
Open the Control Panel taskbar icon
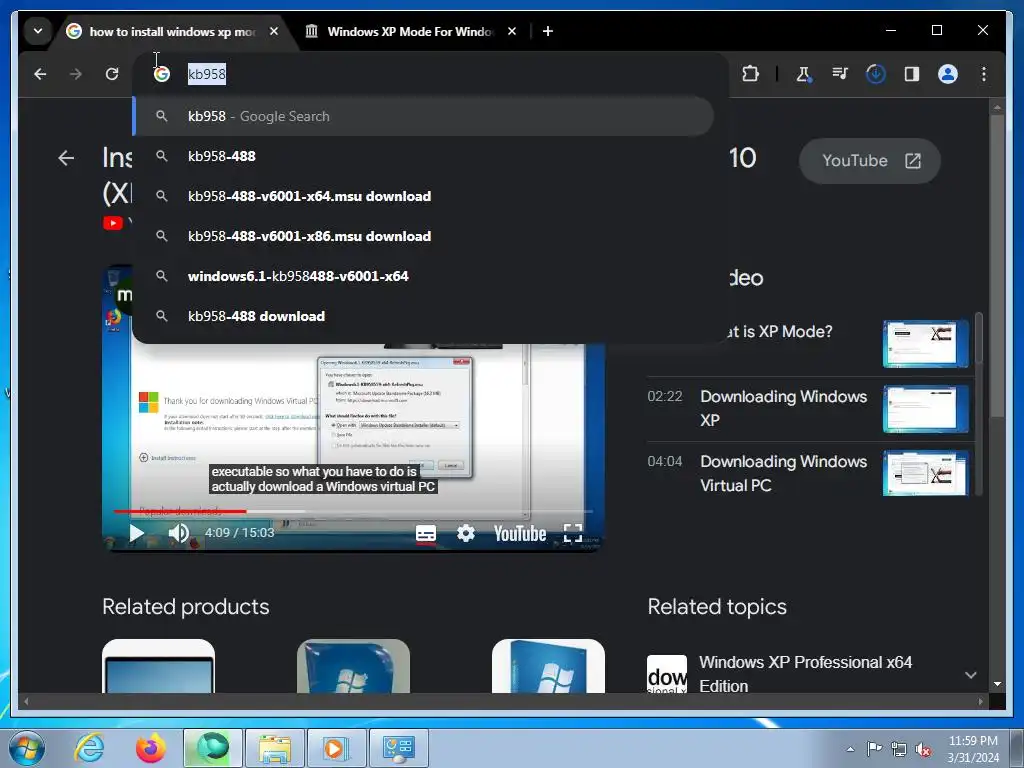point(399,748)
